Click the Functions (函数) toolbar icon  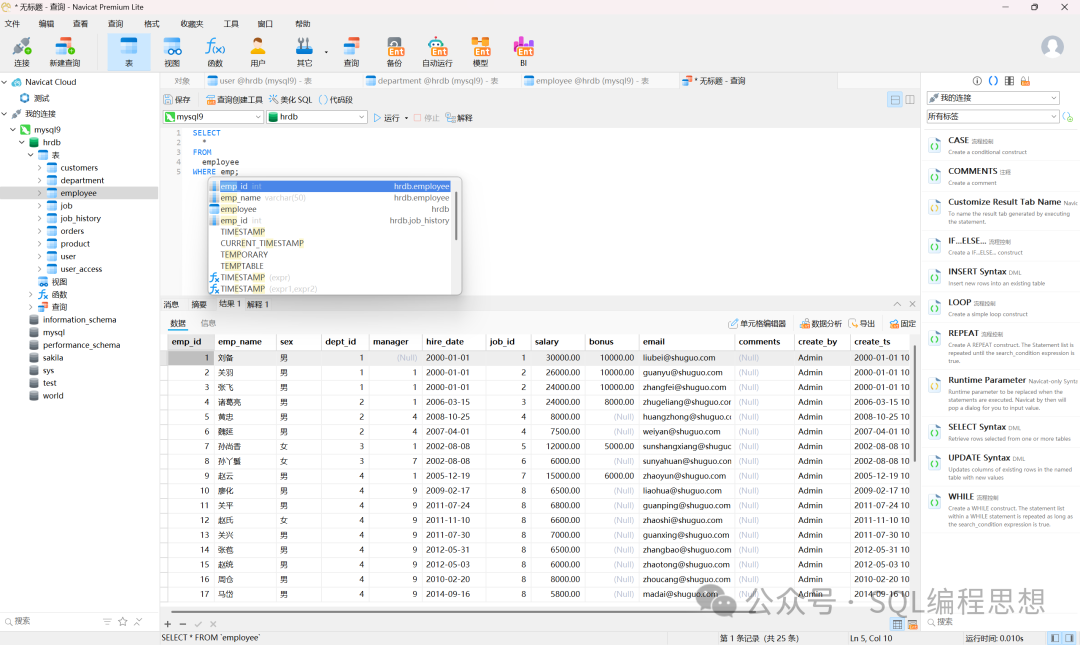[x=215, y=47]
